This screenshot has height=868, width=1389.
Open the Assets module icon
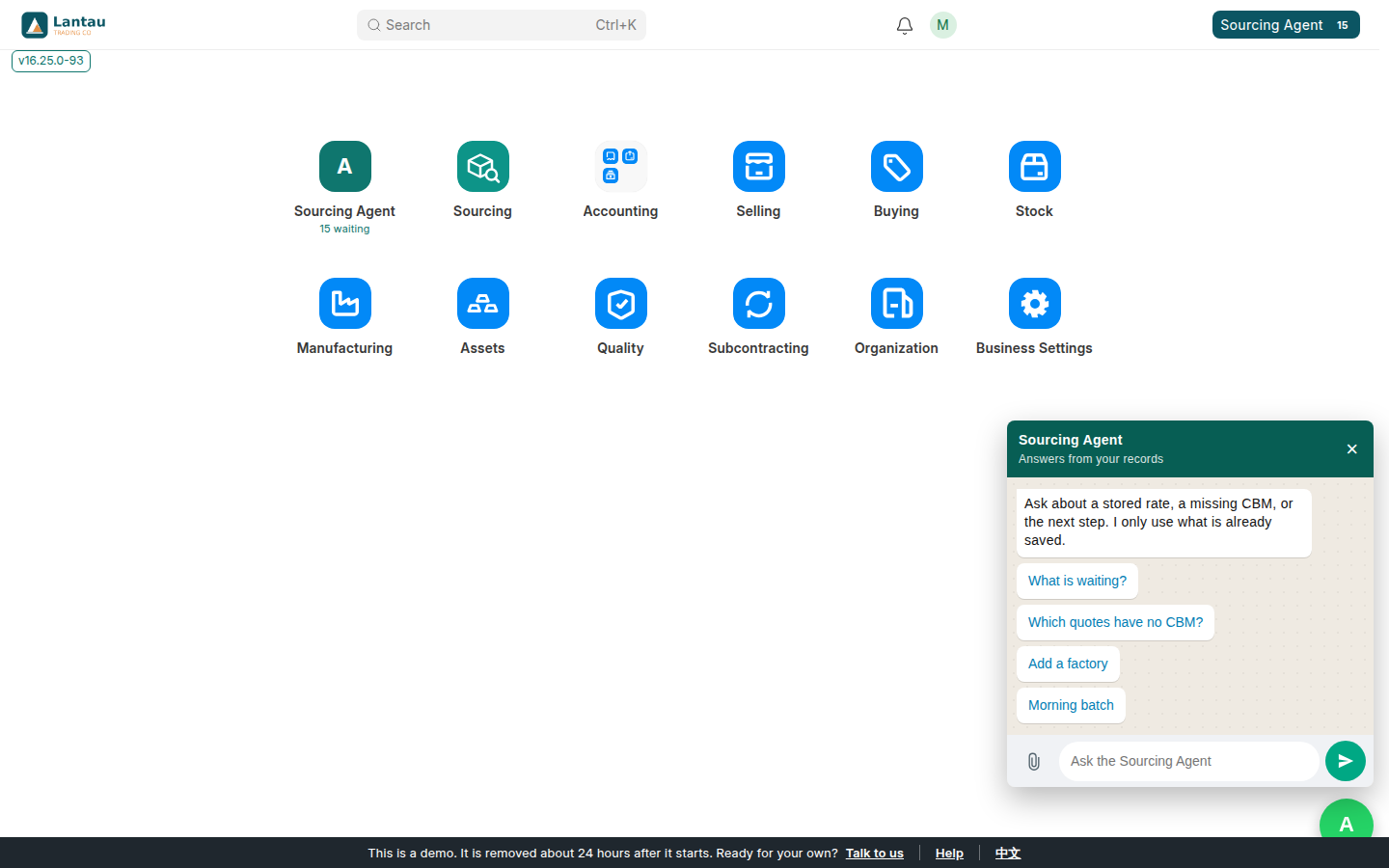point(482,304)
